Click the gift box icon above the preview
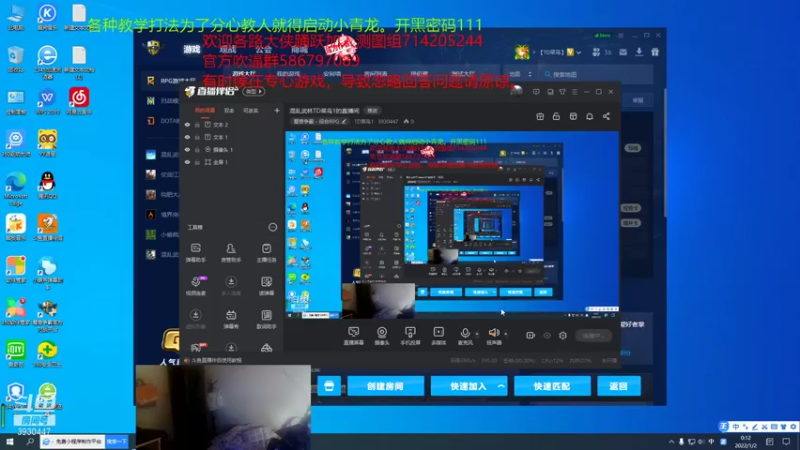This screenshot has height=450, width=800. pyautogui.click(x=540, y=116)
